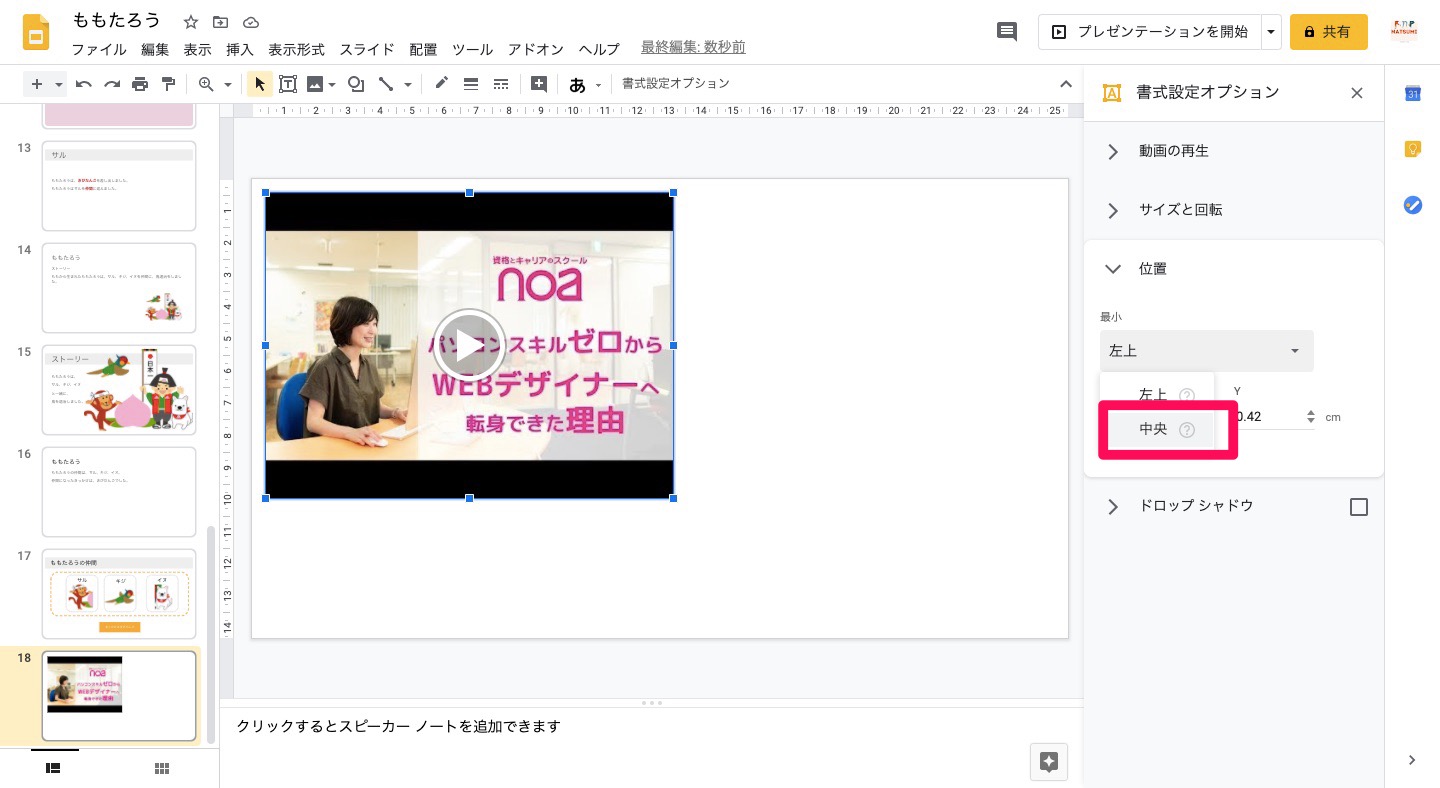Click プレゼンテーションを開始 button

pyautogui.click(x=1149, y=32)
